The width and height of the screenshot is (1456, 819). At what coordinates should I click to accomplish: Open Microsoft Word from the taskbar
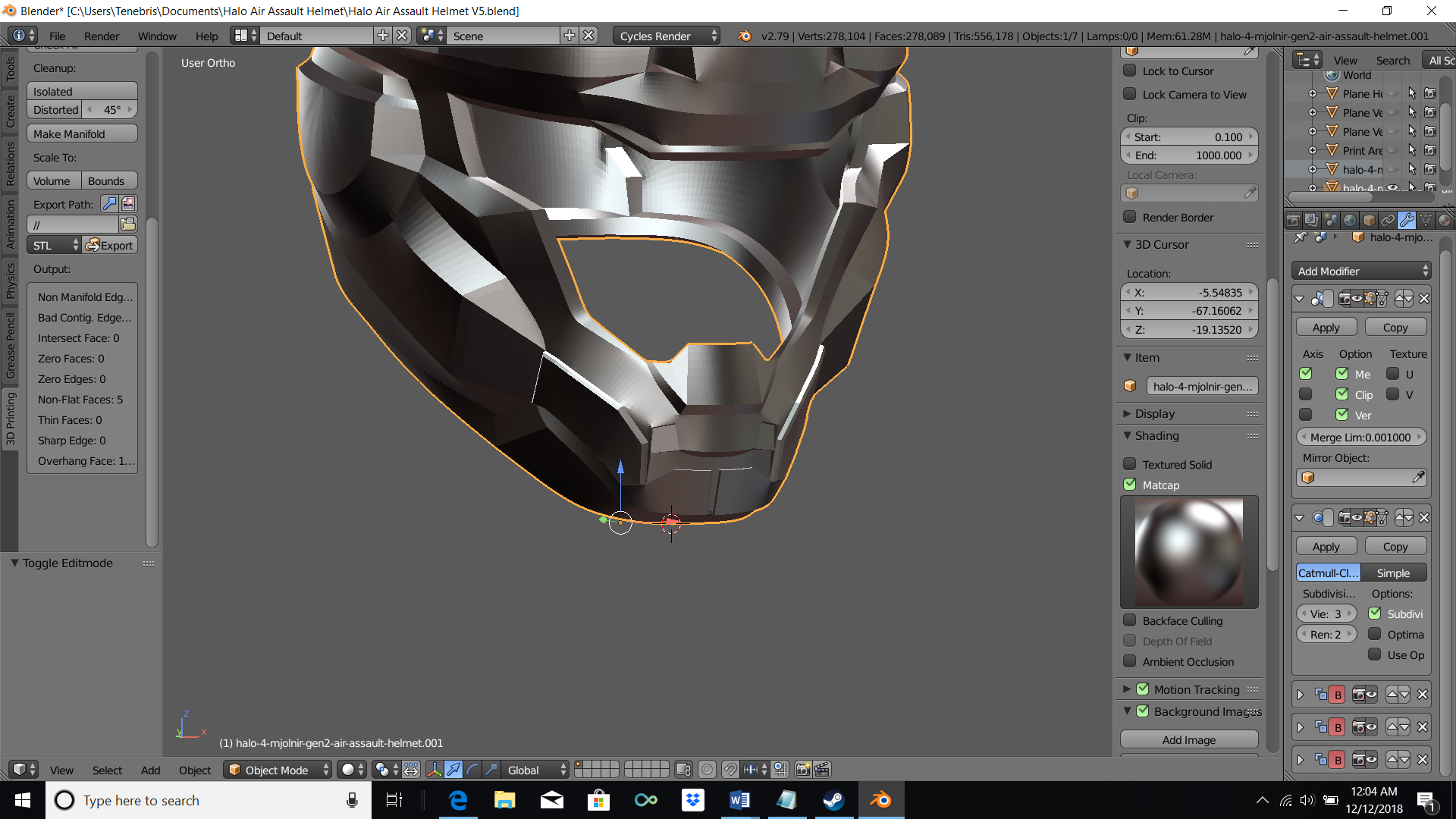point(739,800)
